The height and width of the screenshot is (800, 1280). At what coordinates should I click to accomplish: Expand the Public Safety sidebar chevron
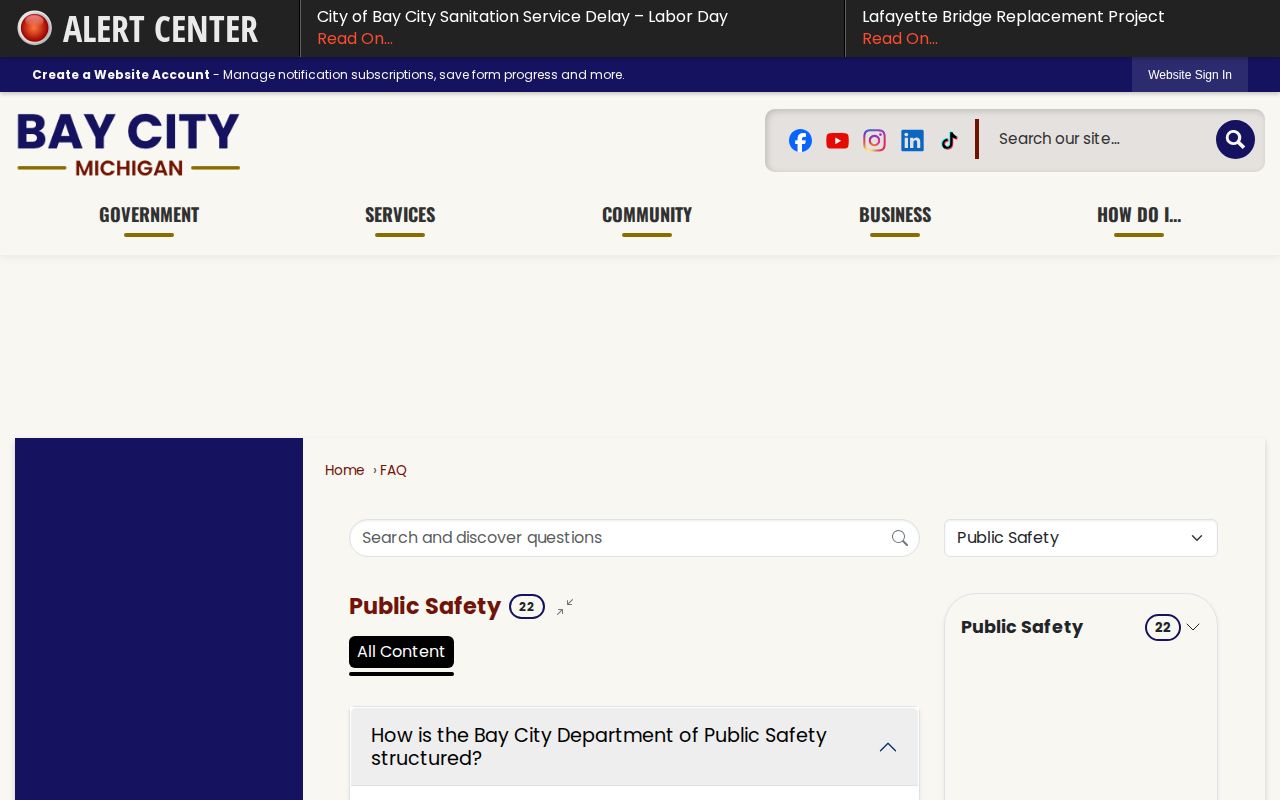[1193, 627]
